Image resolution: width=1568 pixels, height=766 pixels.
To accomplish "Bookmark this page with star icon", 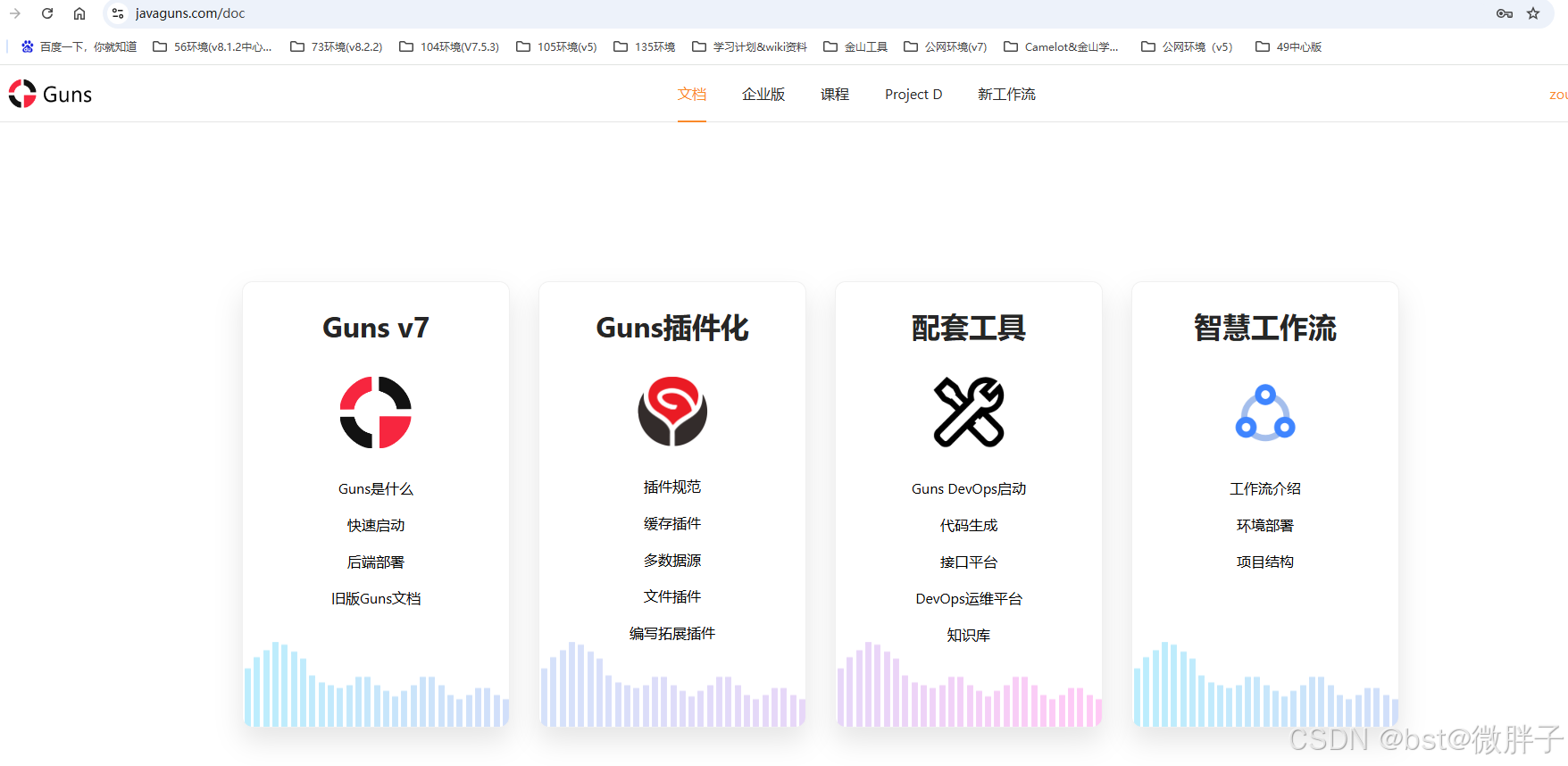I will (x=1533, y=13).
